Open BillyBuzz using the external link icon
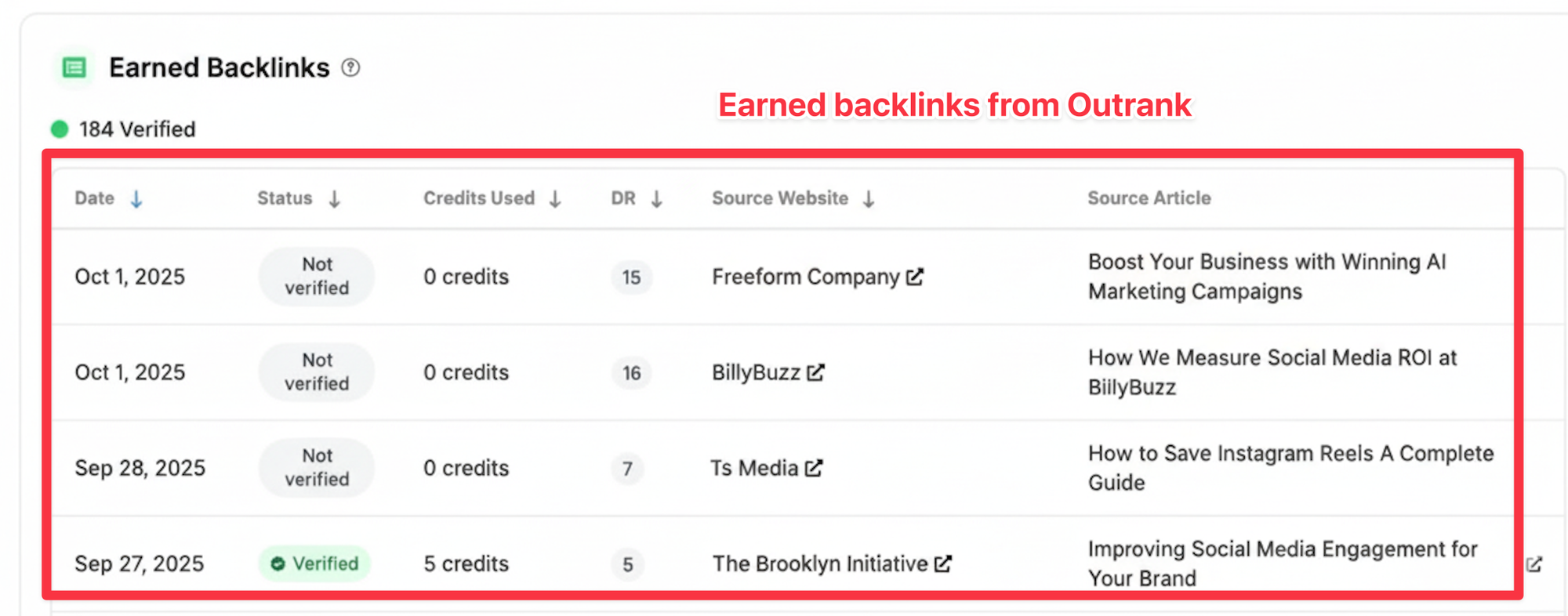This screenshot has width=1568, height=616. 816,372
